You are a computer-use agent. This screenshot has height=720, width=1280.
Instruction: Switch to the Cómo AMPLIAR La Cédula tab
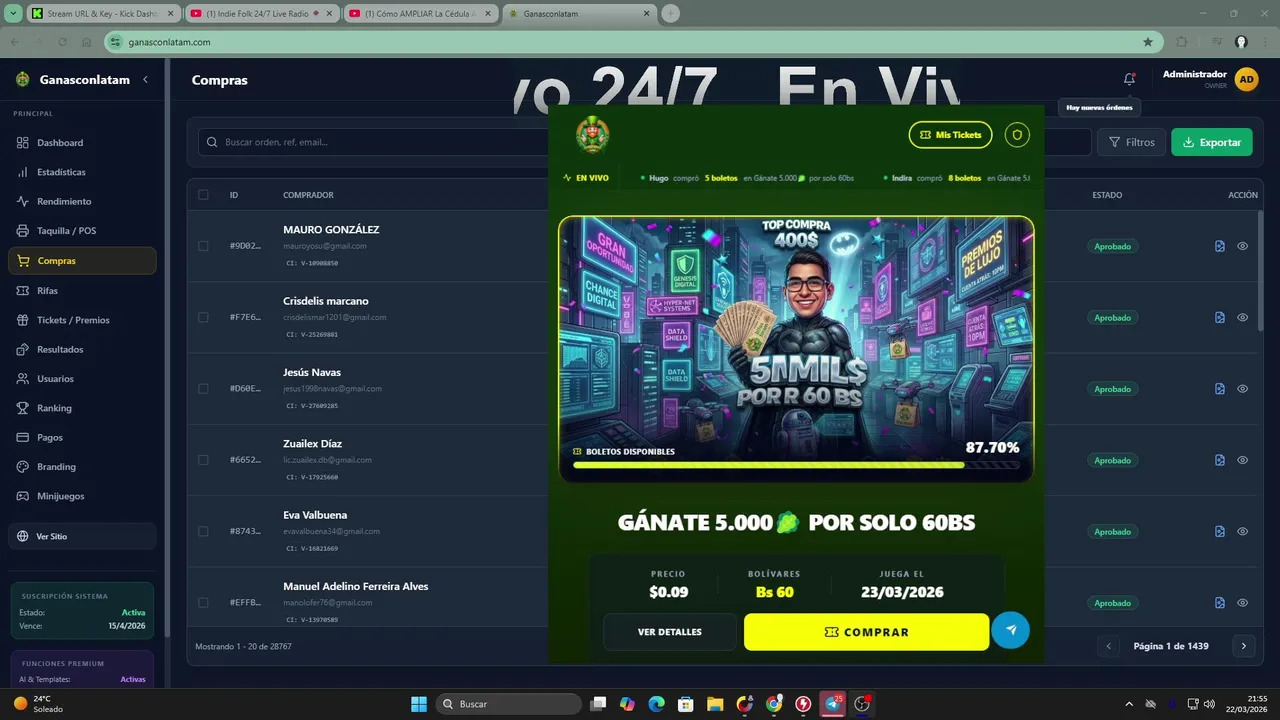[421, 14]
